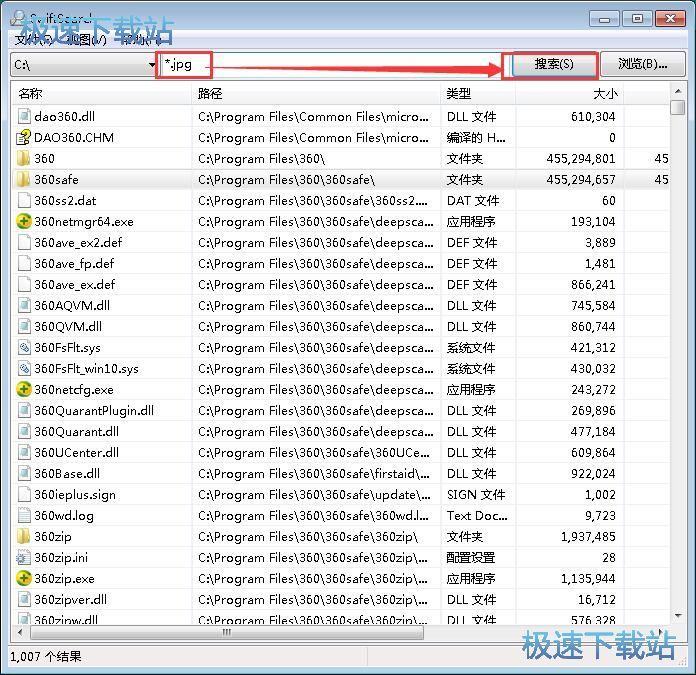Click the 360safe folder icon

click(24, 180)
